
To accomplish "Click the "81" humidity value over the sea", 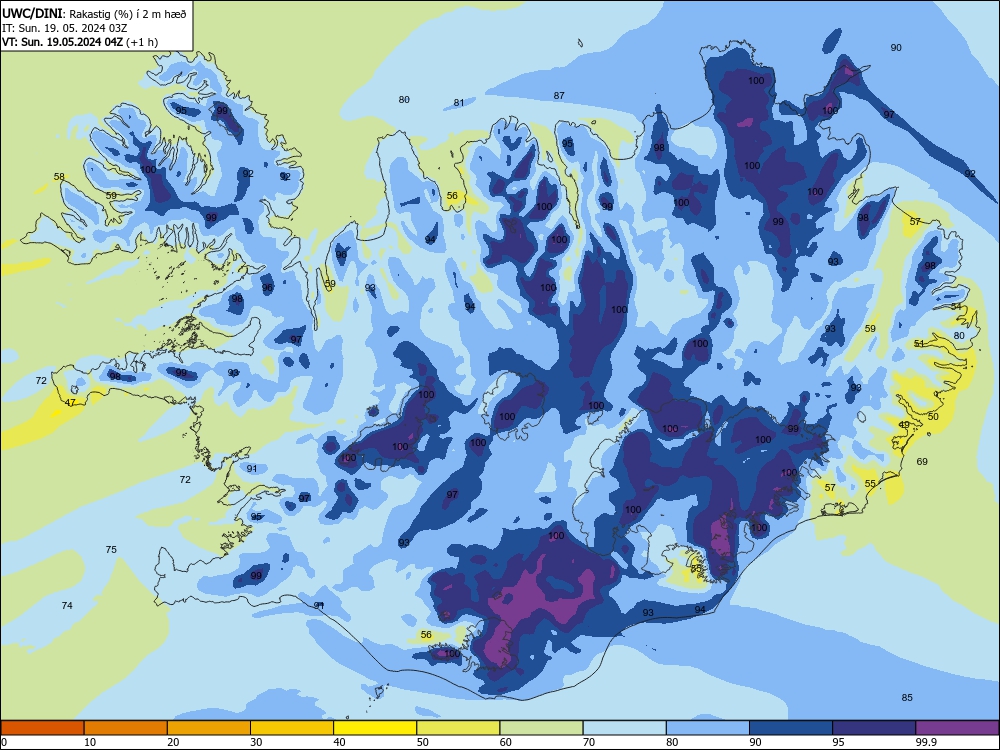I will coord(459,103).
